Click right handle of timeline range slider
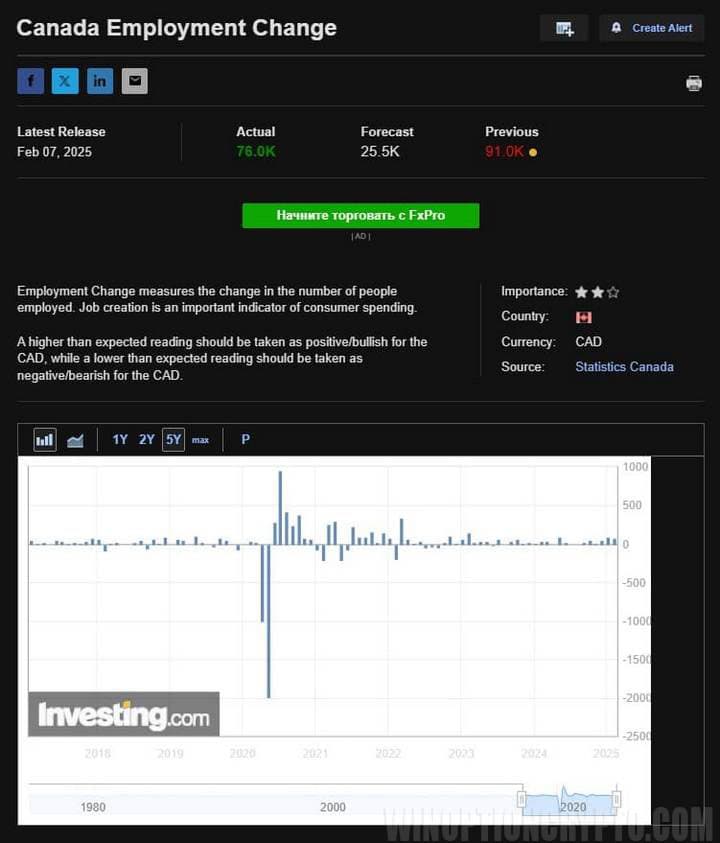Image resolution: width=720 pixels, height=843 pixels. click(x=617, y=798)
